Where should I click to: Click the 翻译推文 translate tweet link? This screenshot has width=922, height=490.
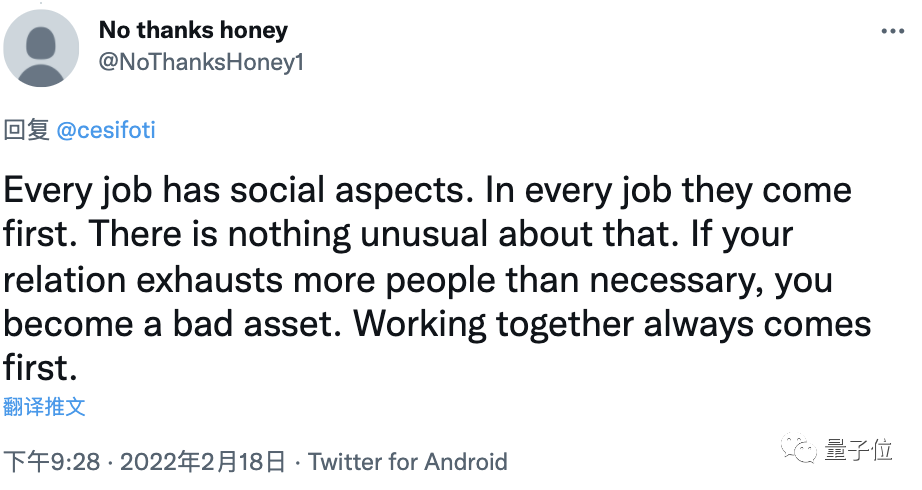pyautogui.click(x=45, y=407)
